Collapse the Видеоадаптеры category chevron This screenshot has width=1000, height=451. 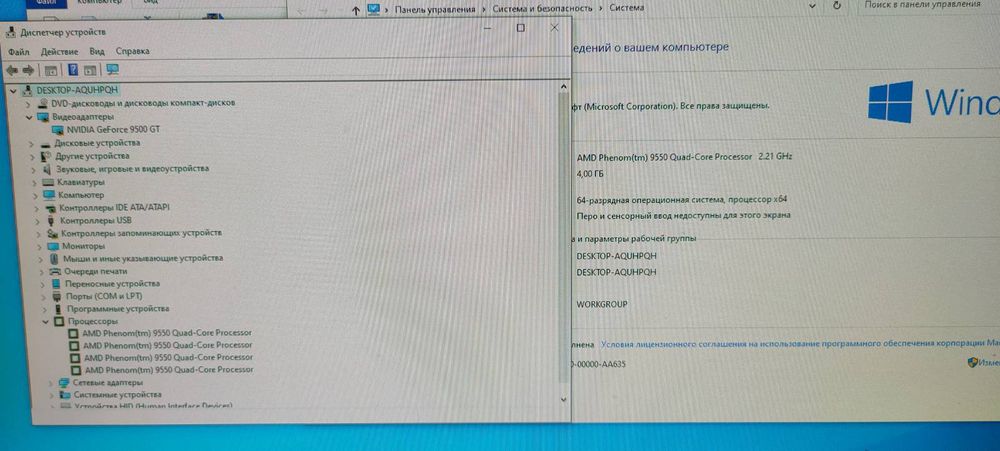click(x=29, y=118)
